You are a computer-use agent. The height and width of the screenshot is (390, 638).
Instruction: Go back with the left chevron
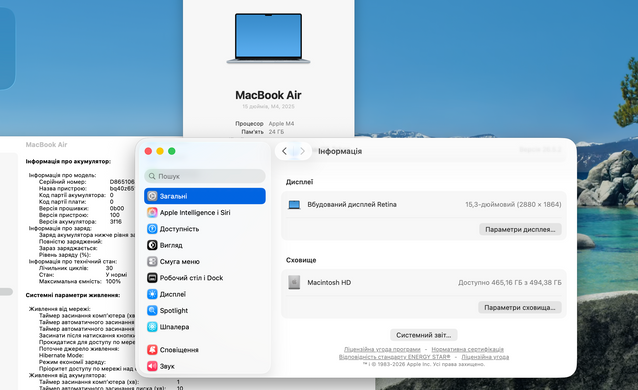tap(284, 151)
